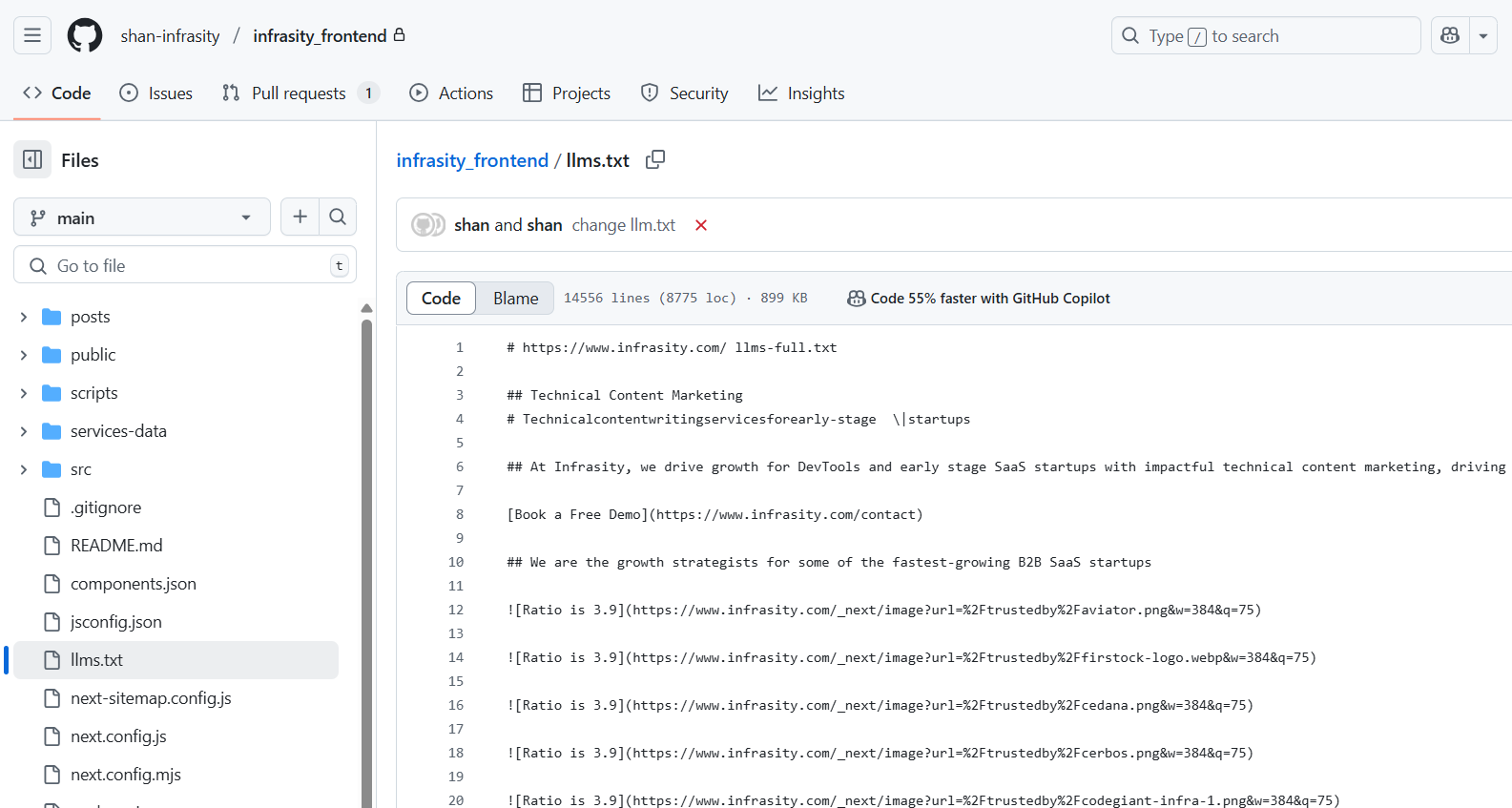Switch to the Code tab
This screenshot has height=808, width=1512.
57,93
